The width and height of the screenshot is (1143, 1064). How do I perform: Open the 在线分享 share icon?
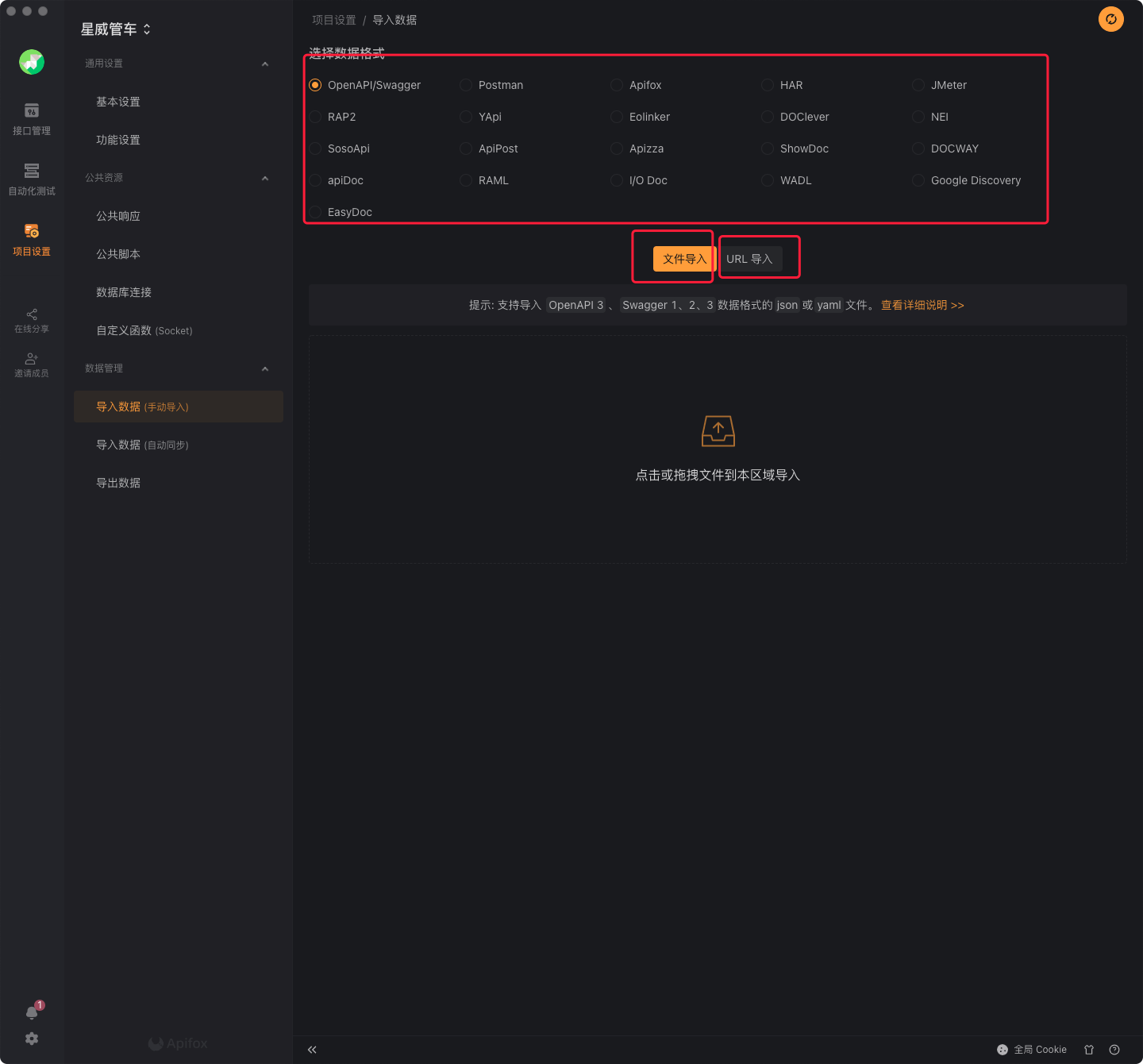[32, 321]
